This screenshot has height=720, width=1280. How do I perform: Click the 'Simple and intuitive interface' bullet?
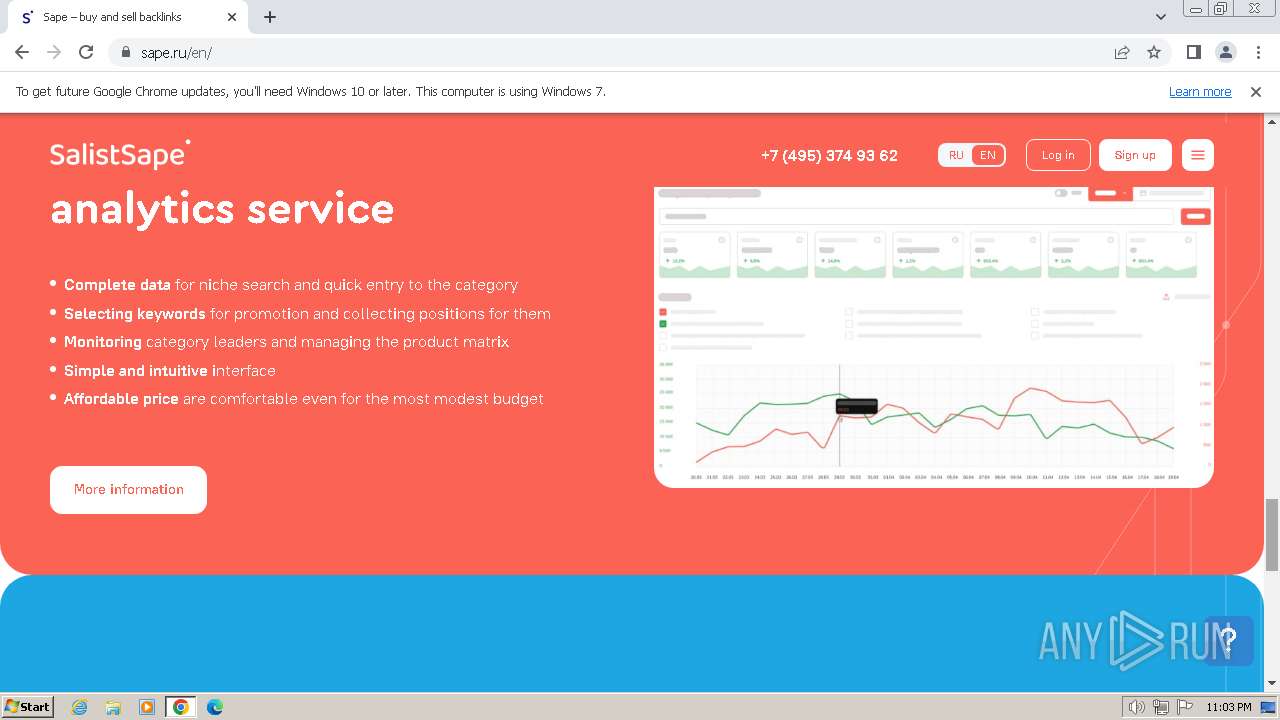coord(170,371)
